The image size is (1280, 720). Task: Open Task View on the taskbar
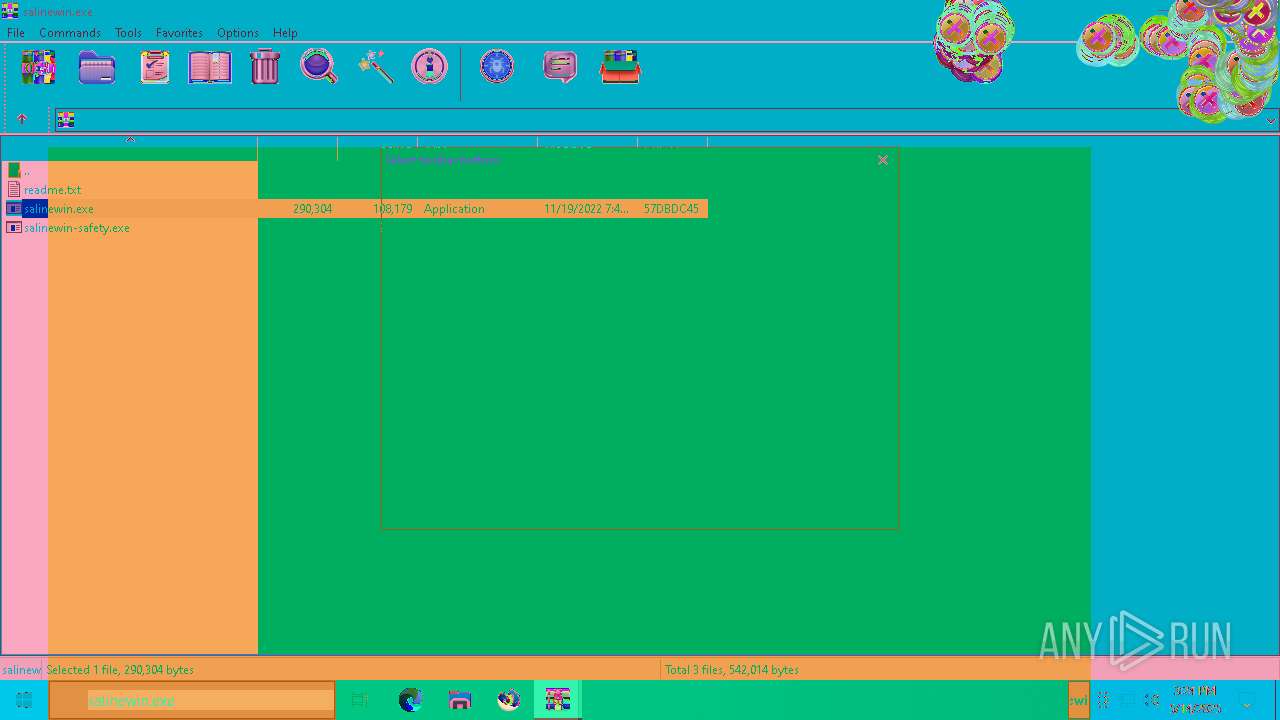tap(360, 700)
